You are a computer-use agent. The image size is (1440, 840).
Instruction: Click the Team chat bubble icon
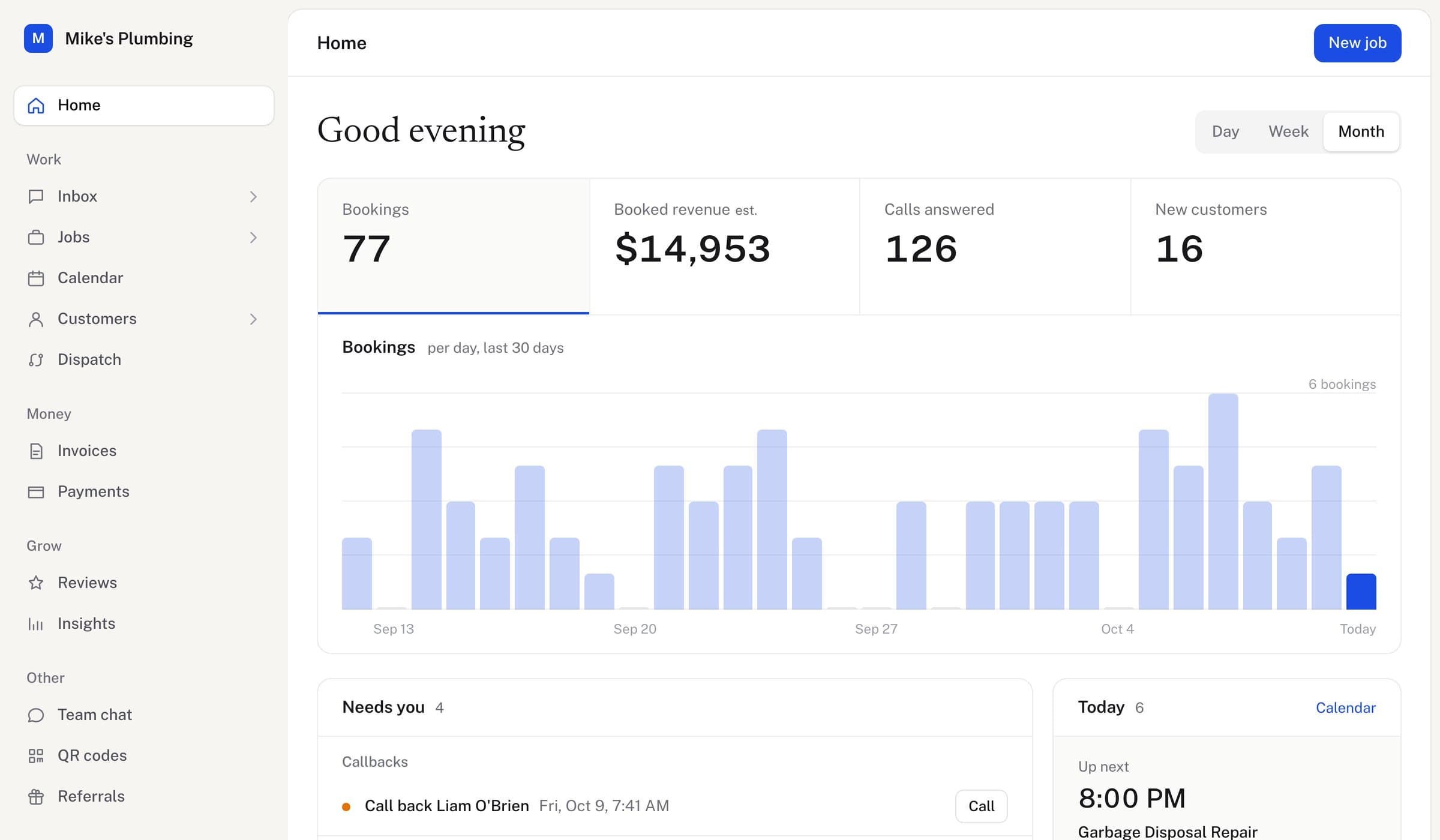click(36, 715)
